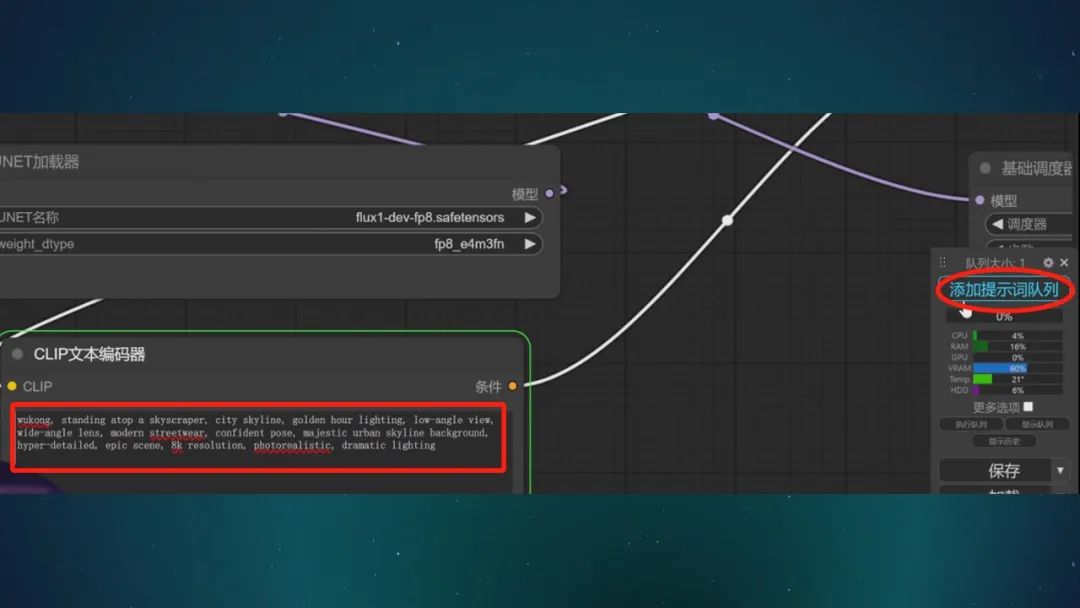Viewport: 1080px width, 608px height.
Task: Click the VRAM 60% usage bar
Action: (1017, 368)
